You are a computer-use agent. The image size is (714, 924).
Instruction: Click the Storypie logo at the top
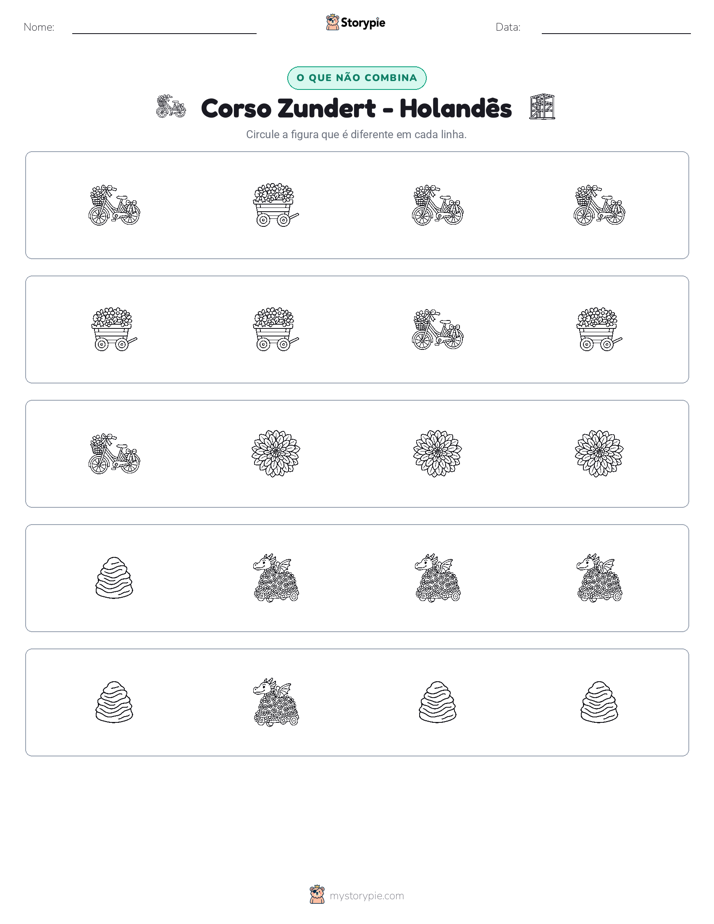coord(355,22)
